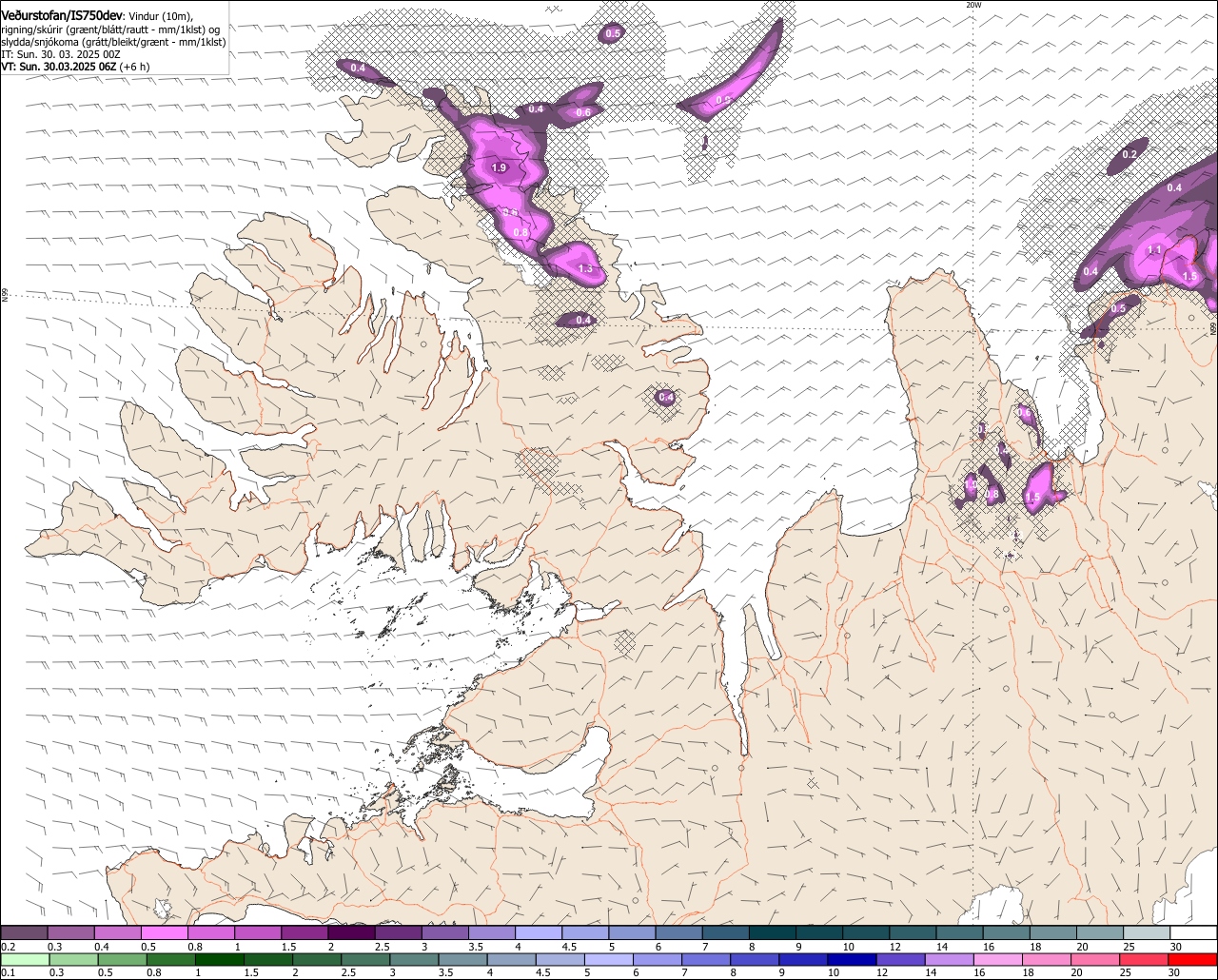Image resolution: width=1218 pixels, height=980 pixels.
Task: Click the 1.3 precipitation value on the map
Action: (x=585, y=269)
